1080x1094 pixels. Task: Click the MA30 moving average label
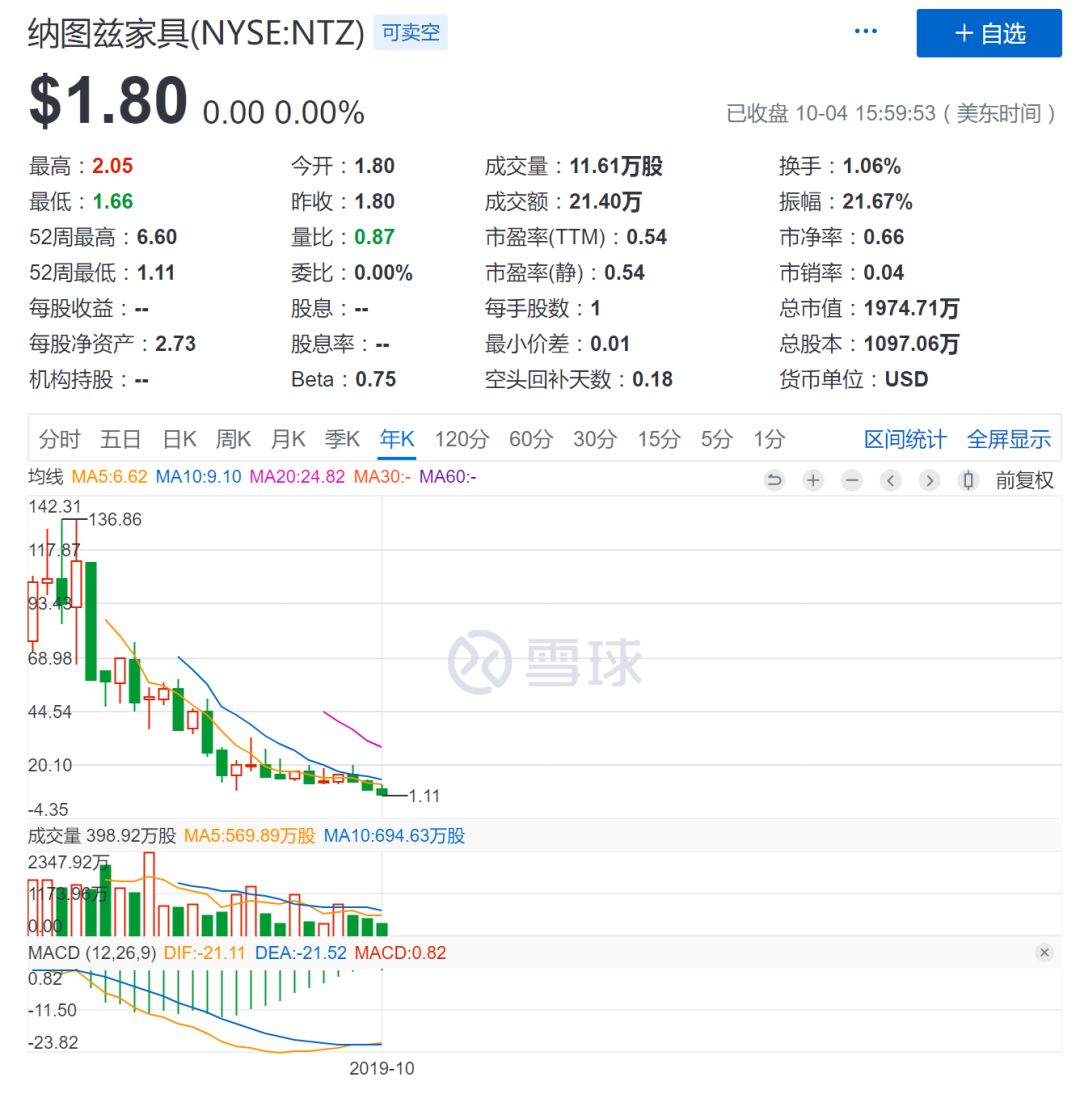382,477
